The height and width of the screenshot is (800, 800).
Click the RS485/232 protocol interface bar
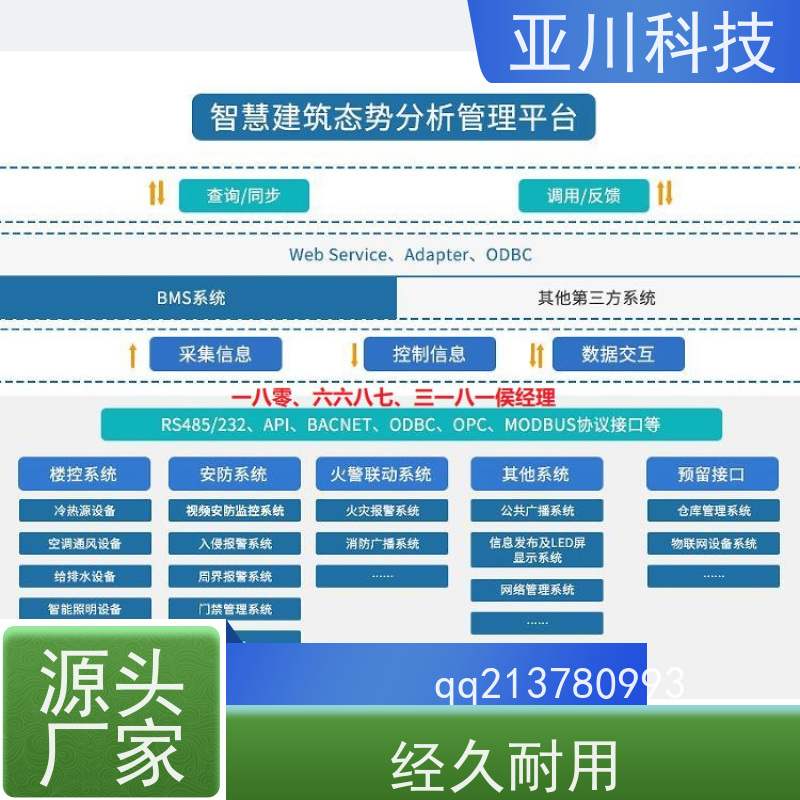[411, 424]
